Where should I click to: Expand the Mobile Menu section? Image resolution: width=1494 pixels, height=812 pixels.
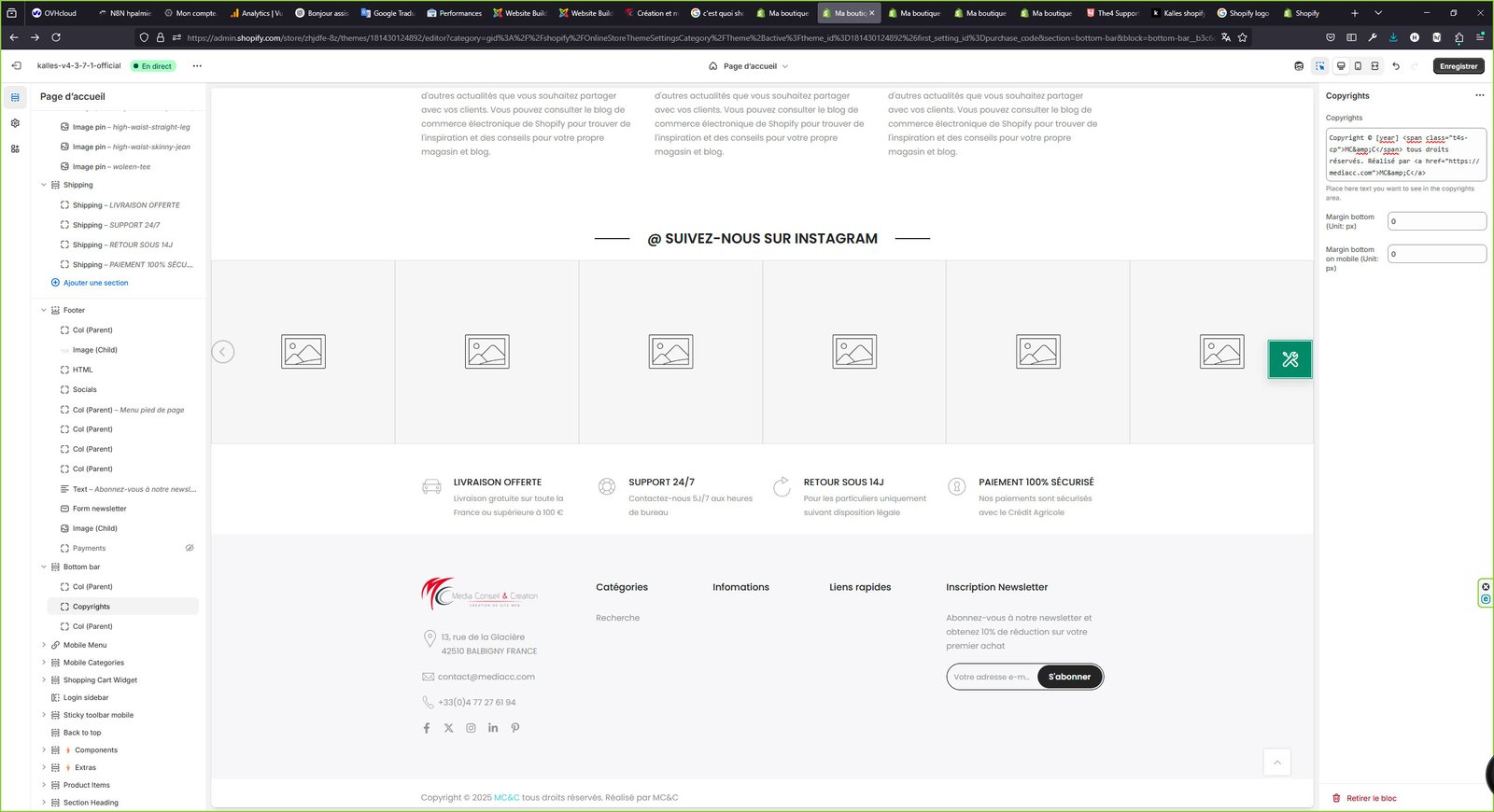pos(44,645)
